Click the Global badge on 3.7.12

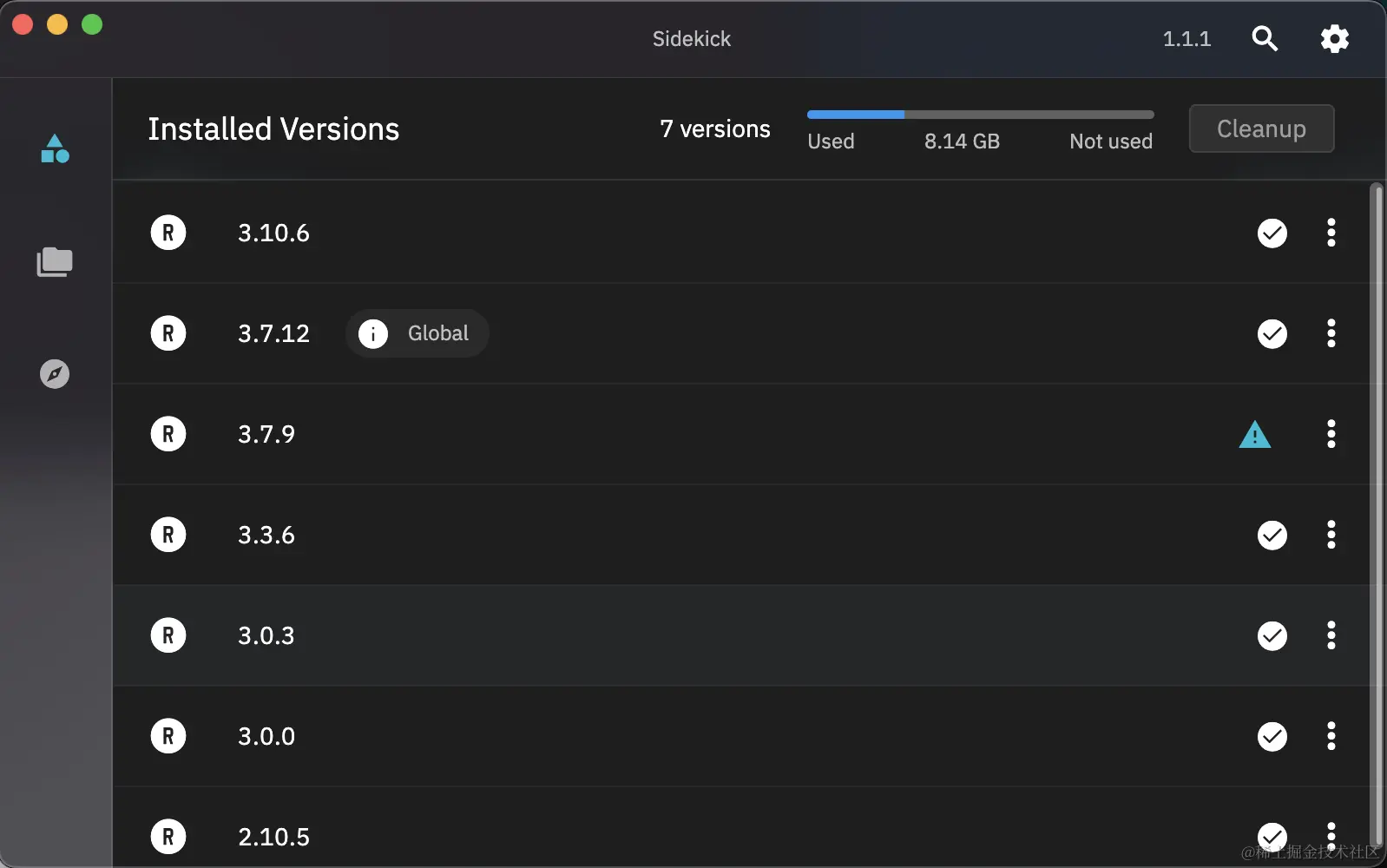tap(437, 333)
